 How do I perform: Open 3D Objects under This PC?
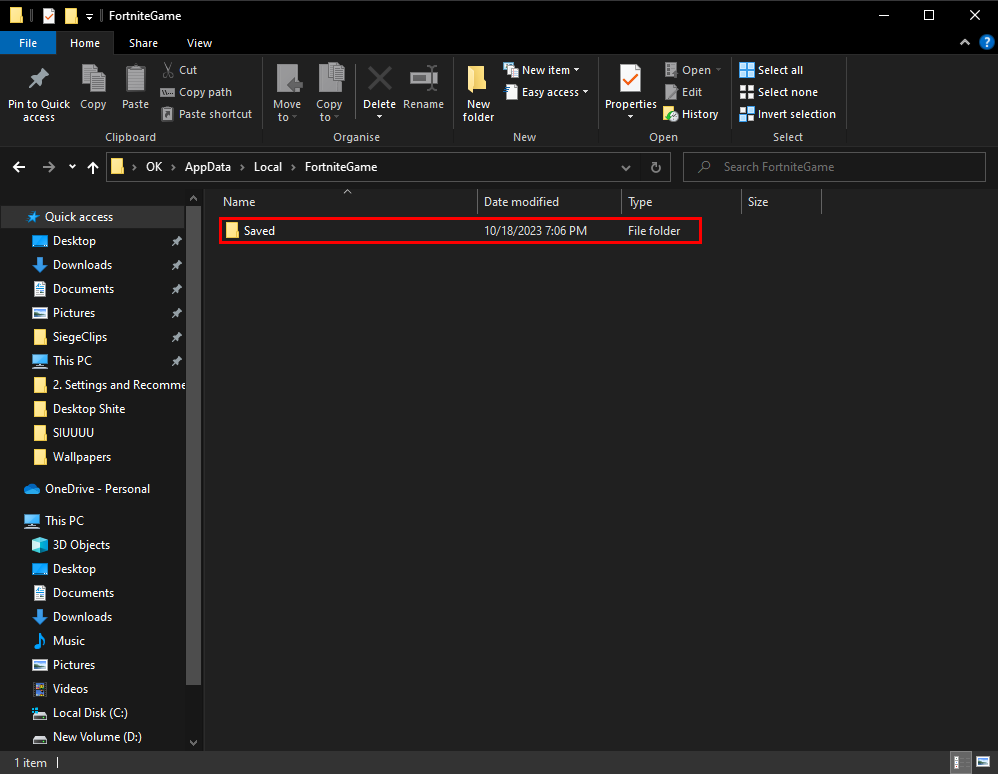pyautogui.click(x=81, y=545)
